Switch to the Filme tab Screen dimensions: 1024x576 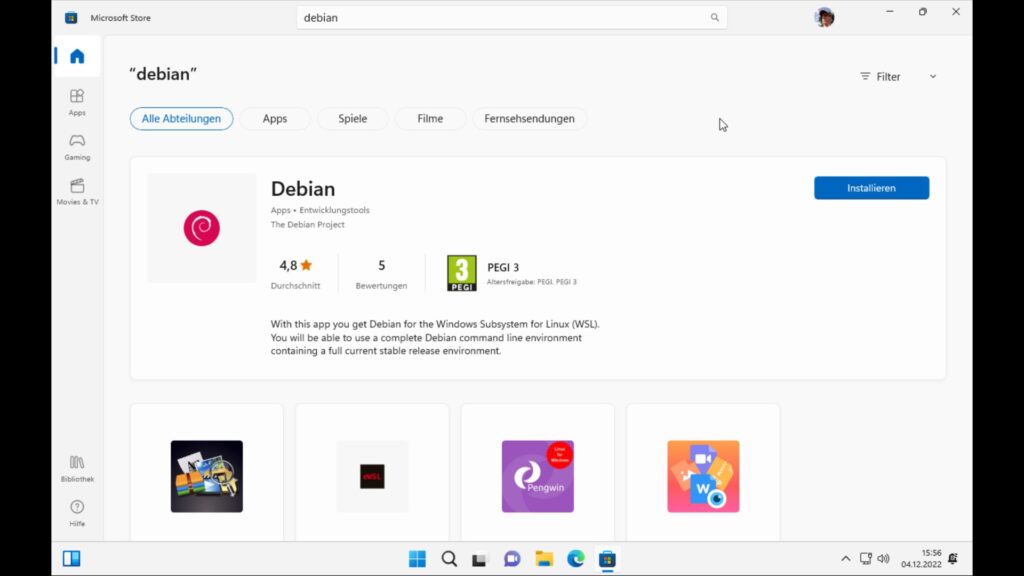[430, 119]
